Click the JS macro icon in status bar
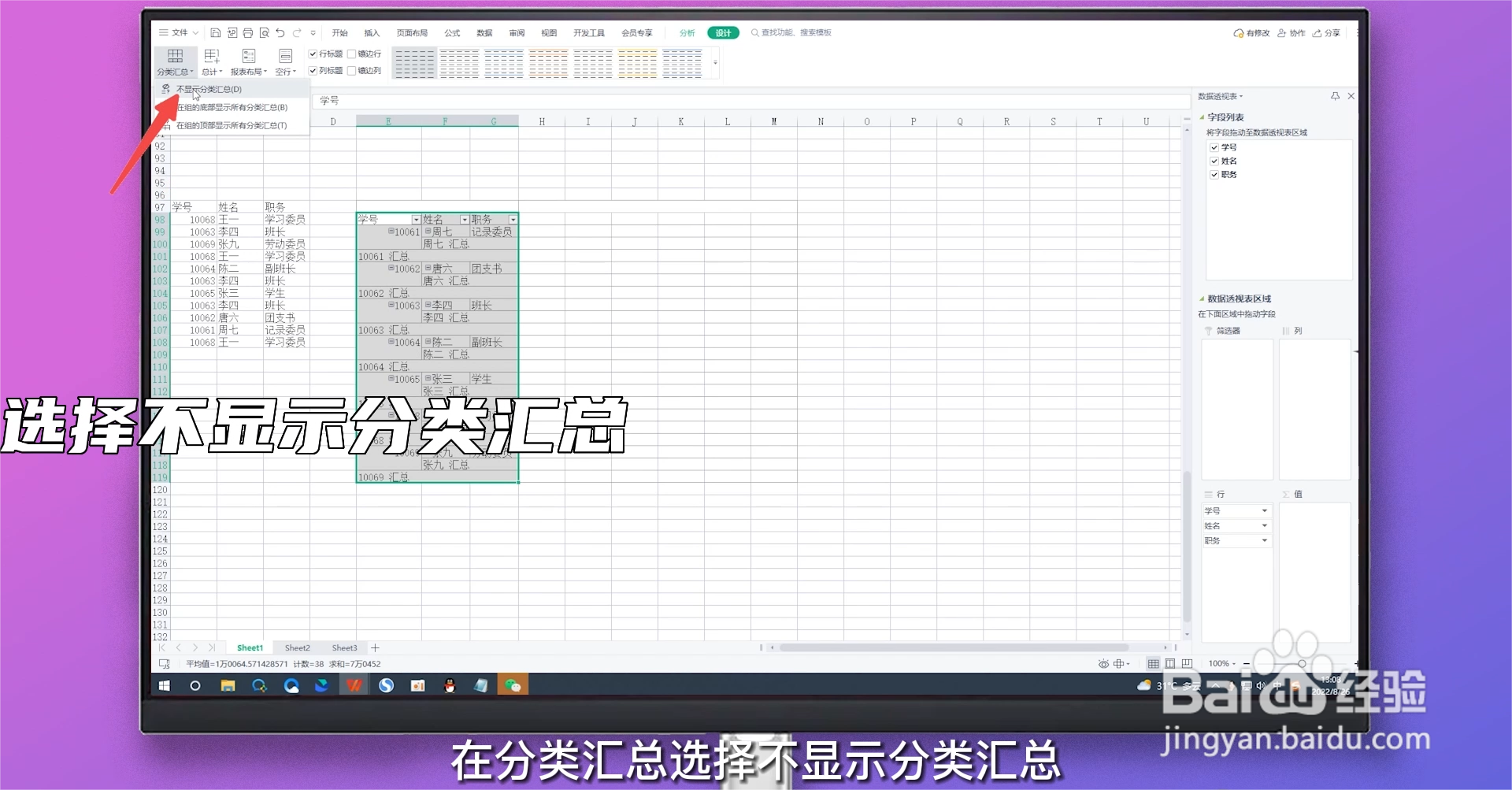This screenshot has height=790, width=1512. point(164,664)
